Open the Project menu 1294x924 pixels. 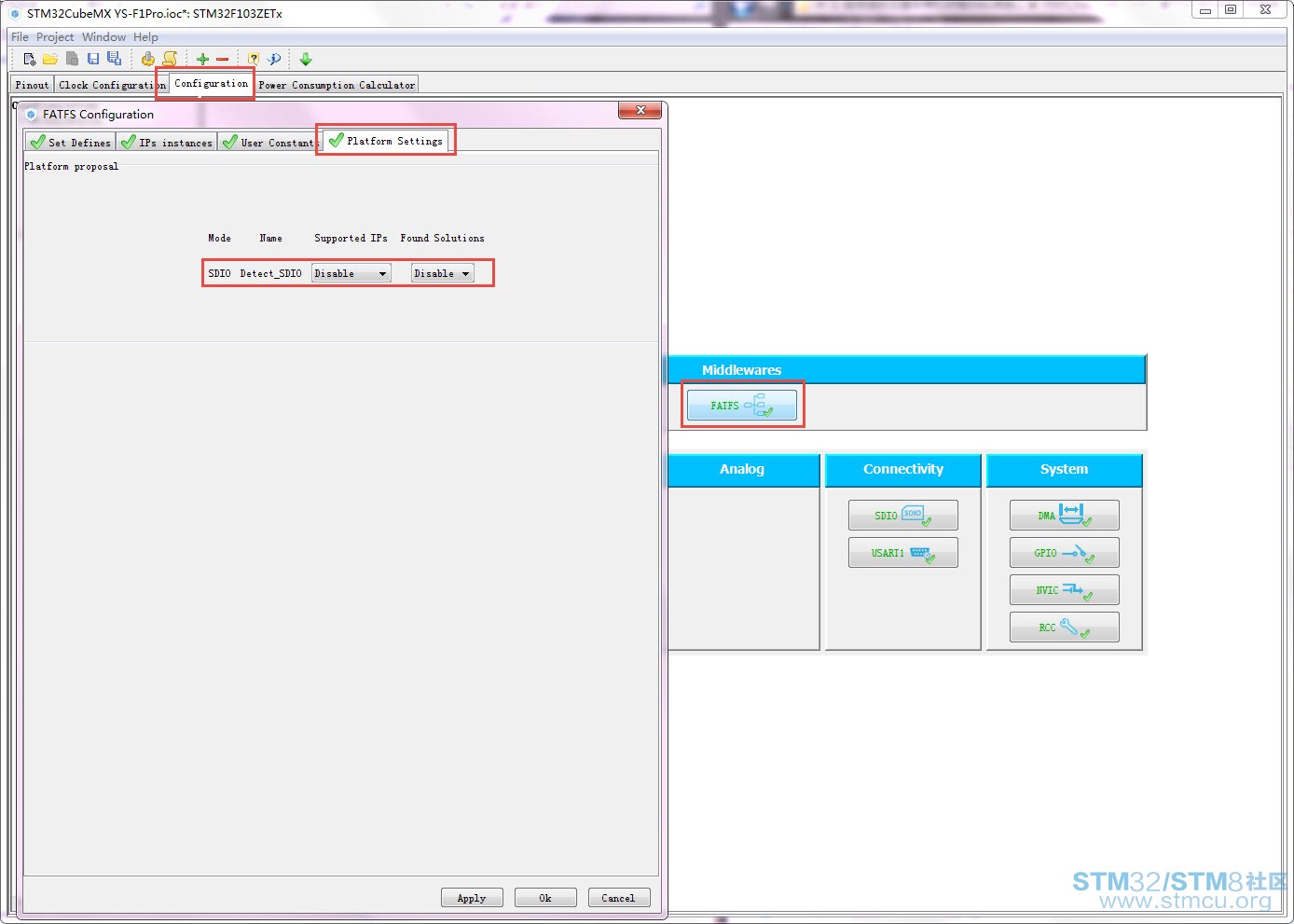click(x=55, y=37)
